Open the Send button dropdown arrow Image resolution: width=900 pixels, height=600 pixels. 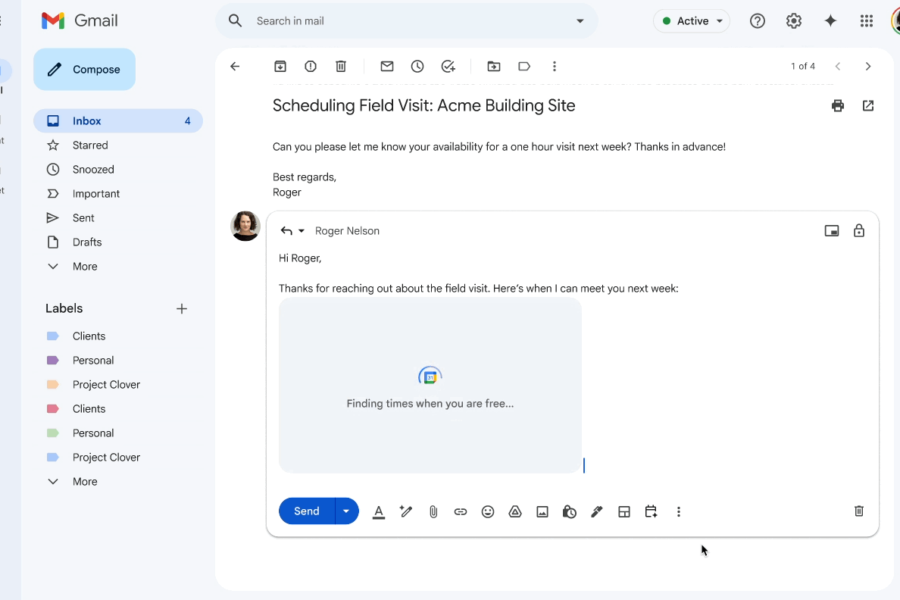coord(345,511)
